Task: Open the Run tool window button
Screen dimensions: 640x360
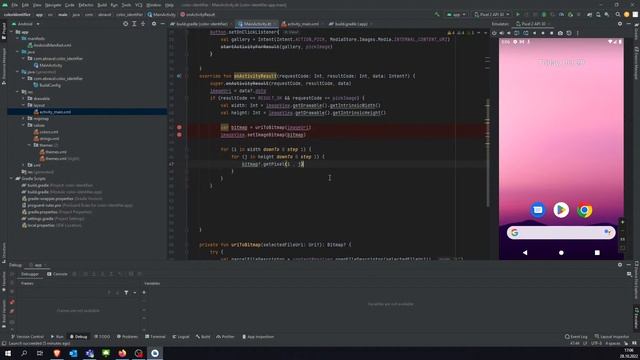Action: [57, 337]
